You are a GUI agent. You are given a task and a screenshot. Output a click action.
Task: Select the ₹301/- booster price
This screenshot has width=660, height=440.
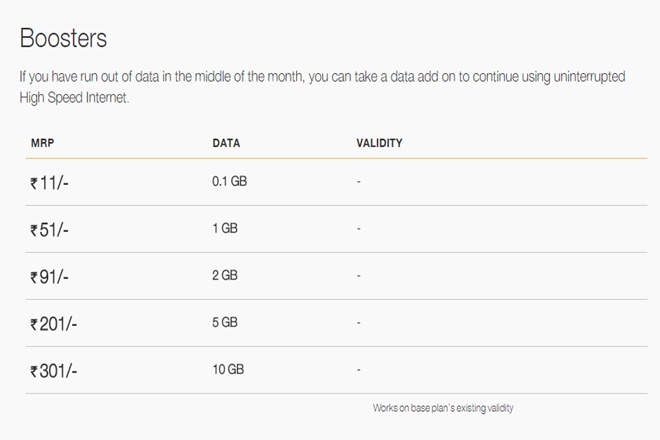[54, 371]
